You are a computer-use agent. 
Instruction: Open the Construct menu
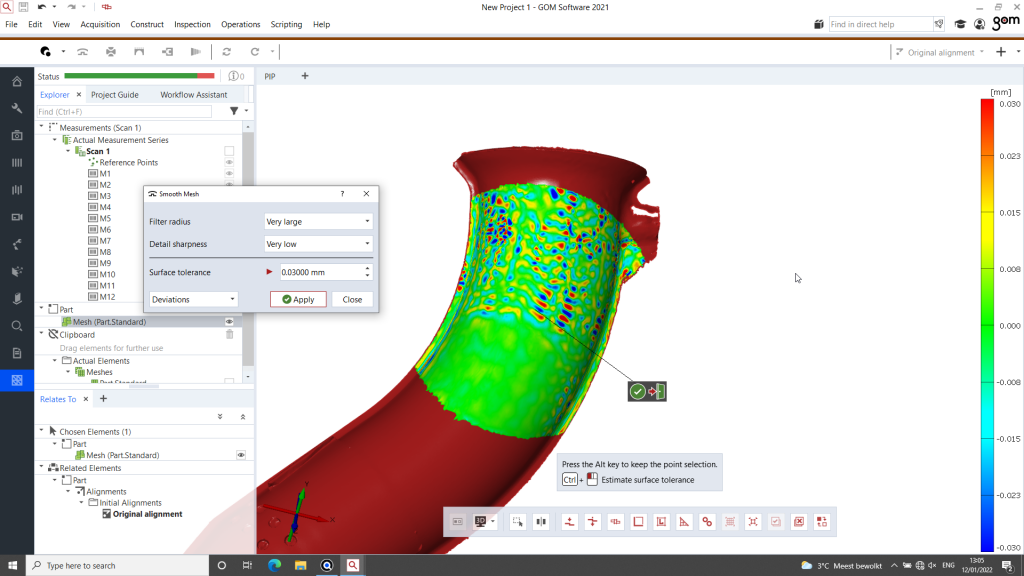[147, 24]
